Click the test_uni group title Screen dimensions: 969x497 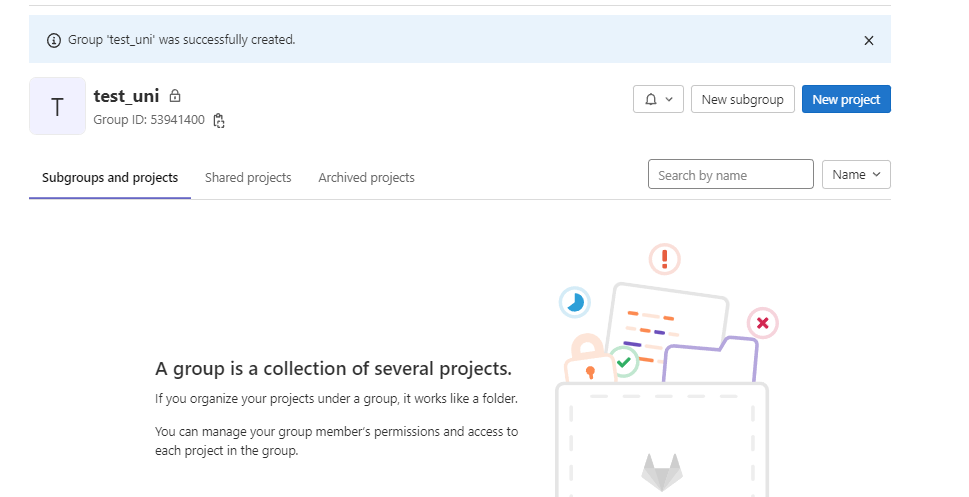coord(126,96)
